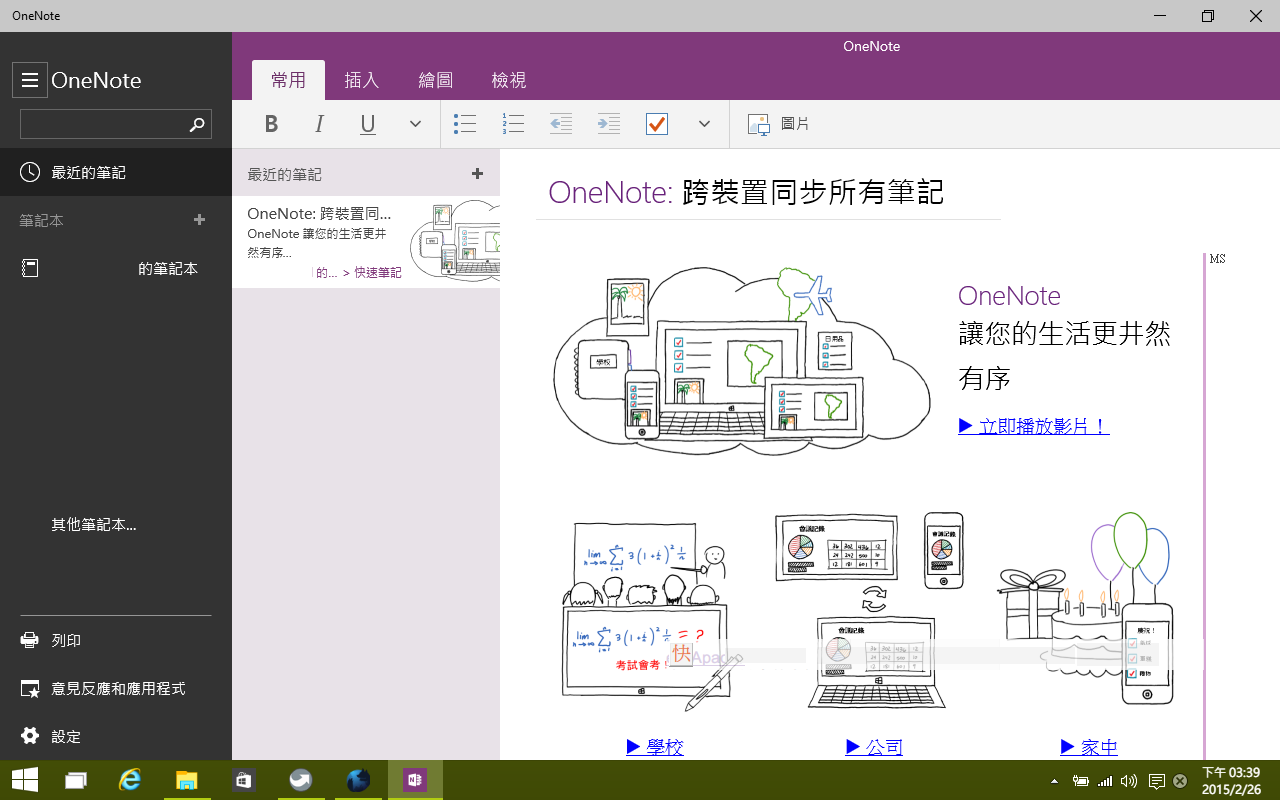
Task: Click the birthday cake and gift illustration
Action: click(x=1086, y=610)
